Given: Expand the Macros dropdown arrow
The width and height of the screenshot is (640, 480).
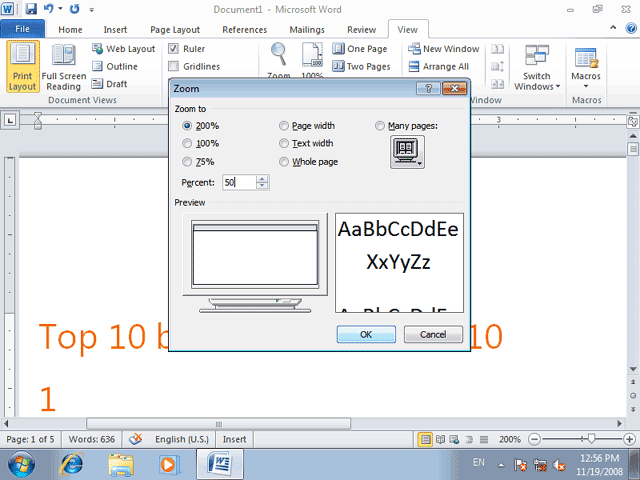Looking at the screenshot, I should (x=586, y=86).
